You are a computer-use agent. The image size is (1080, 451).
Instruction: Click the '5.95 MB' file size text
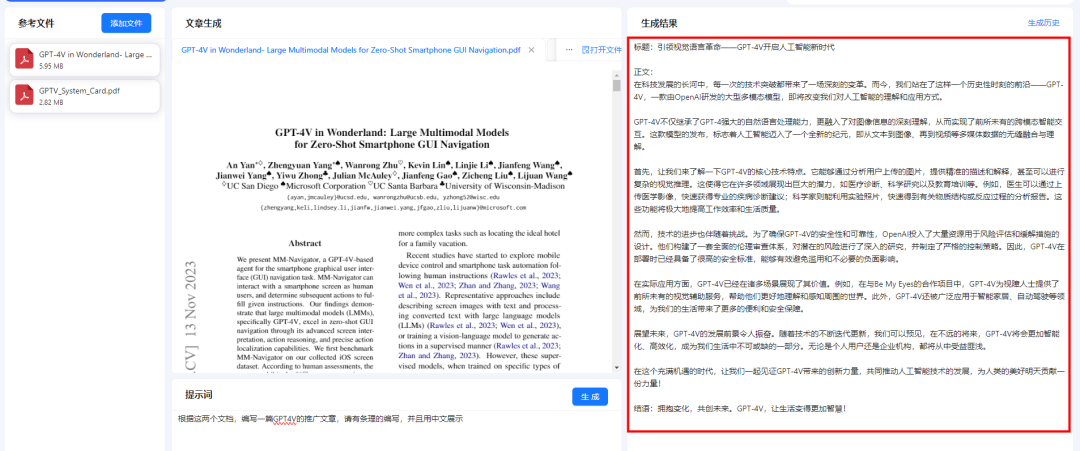point(51,67)
